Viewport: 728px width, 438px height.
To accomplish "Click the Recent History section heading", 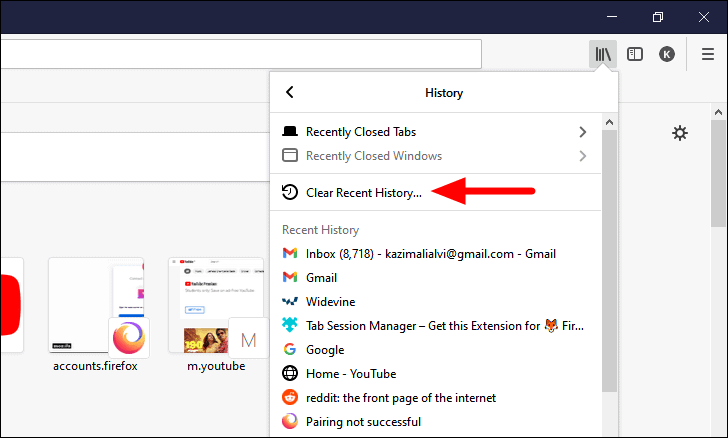I will coord(320,230).
